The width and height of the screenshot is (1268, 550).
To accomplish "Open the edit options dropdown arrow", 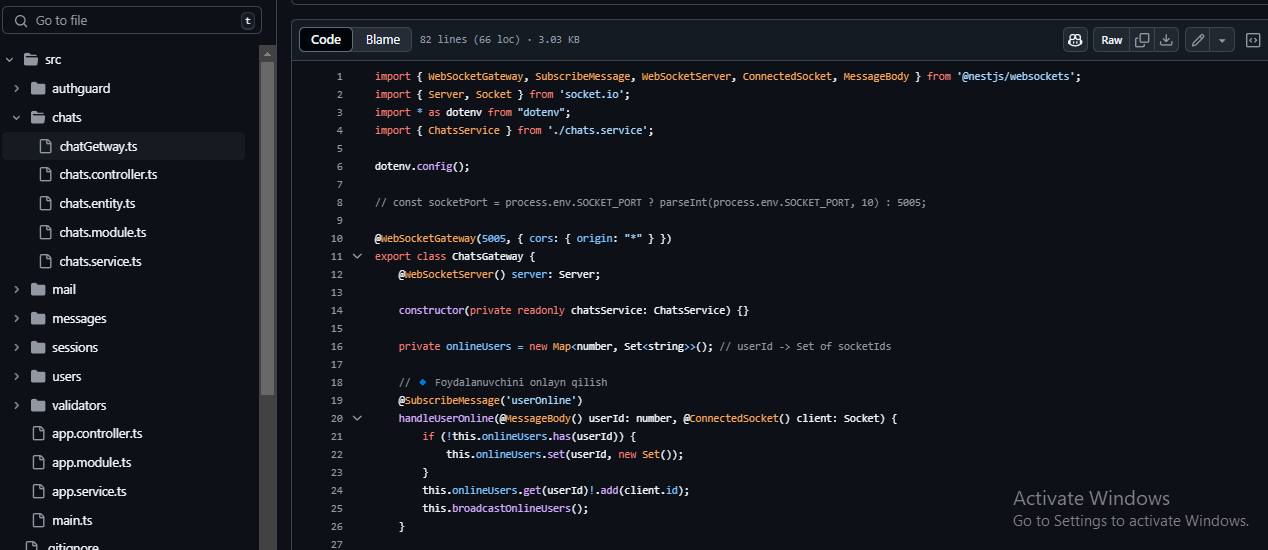I will click(x=1222, y=40).
